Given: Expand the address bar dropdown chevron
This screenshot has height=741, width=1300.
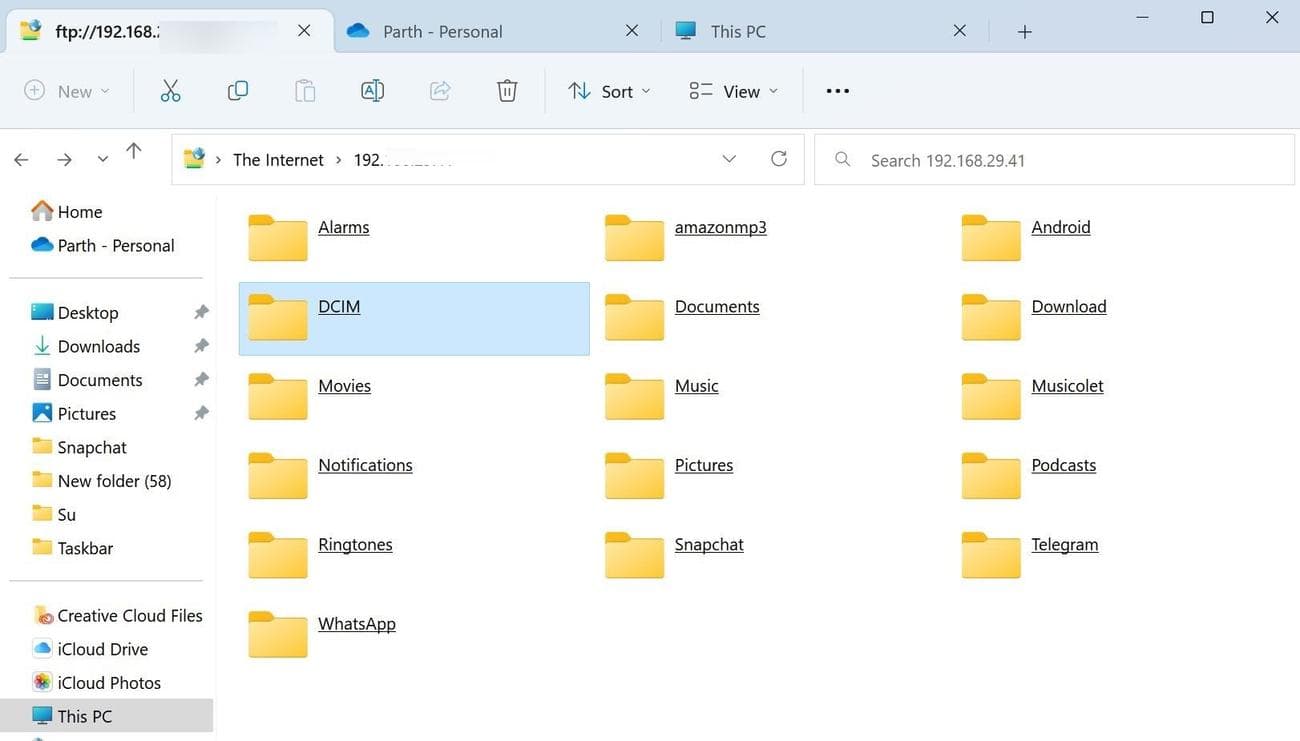Looking at the screenshot, I should 729,158.
